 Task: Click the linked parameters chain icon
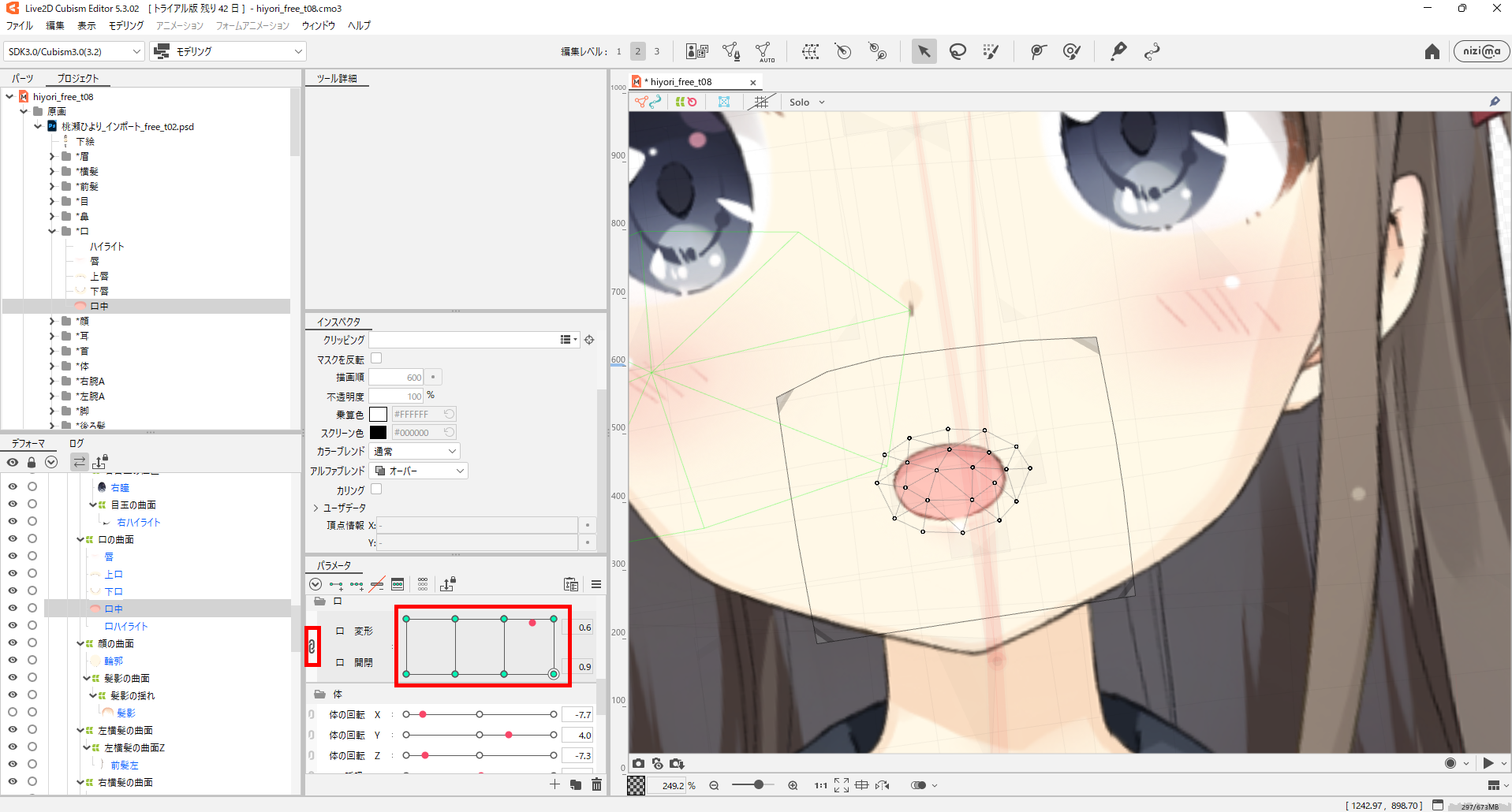(312, 646)
